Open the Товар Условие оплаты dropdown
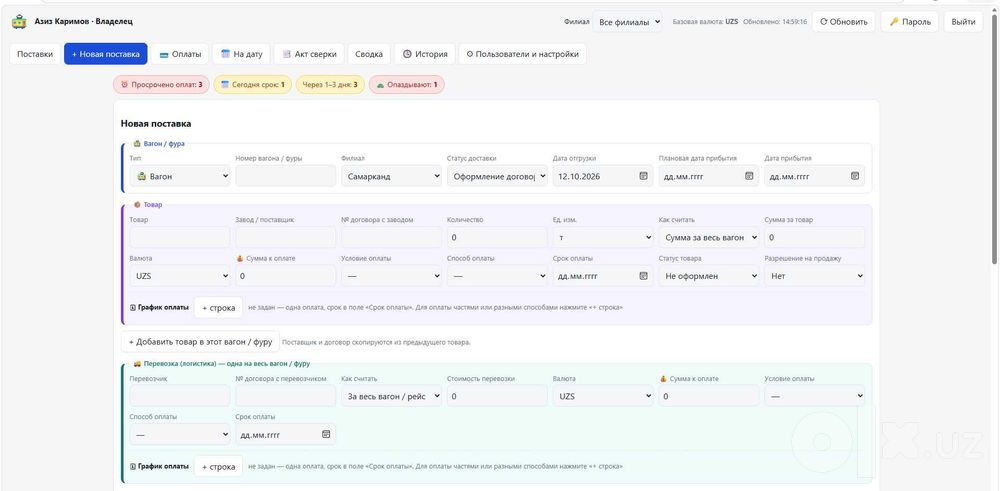 tap(392, 276)
